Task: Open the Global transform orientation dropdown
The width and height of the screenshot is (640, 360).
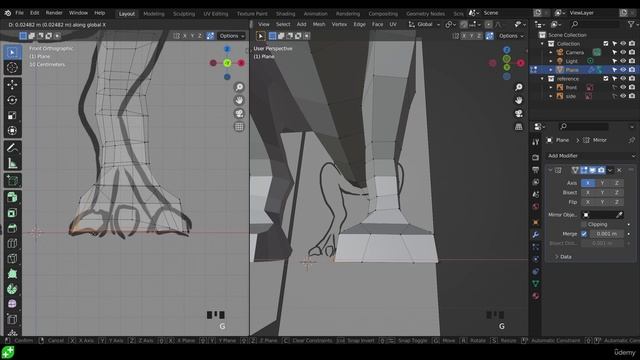Action: click(424, 24)
